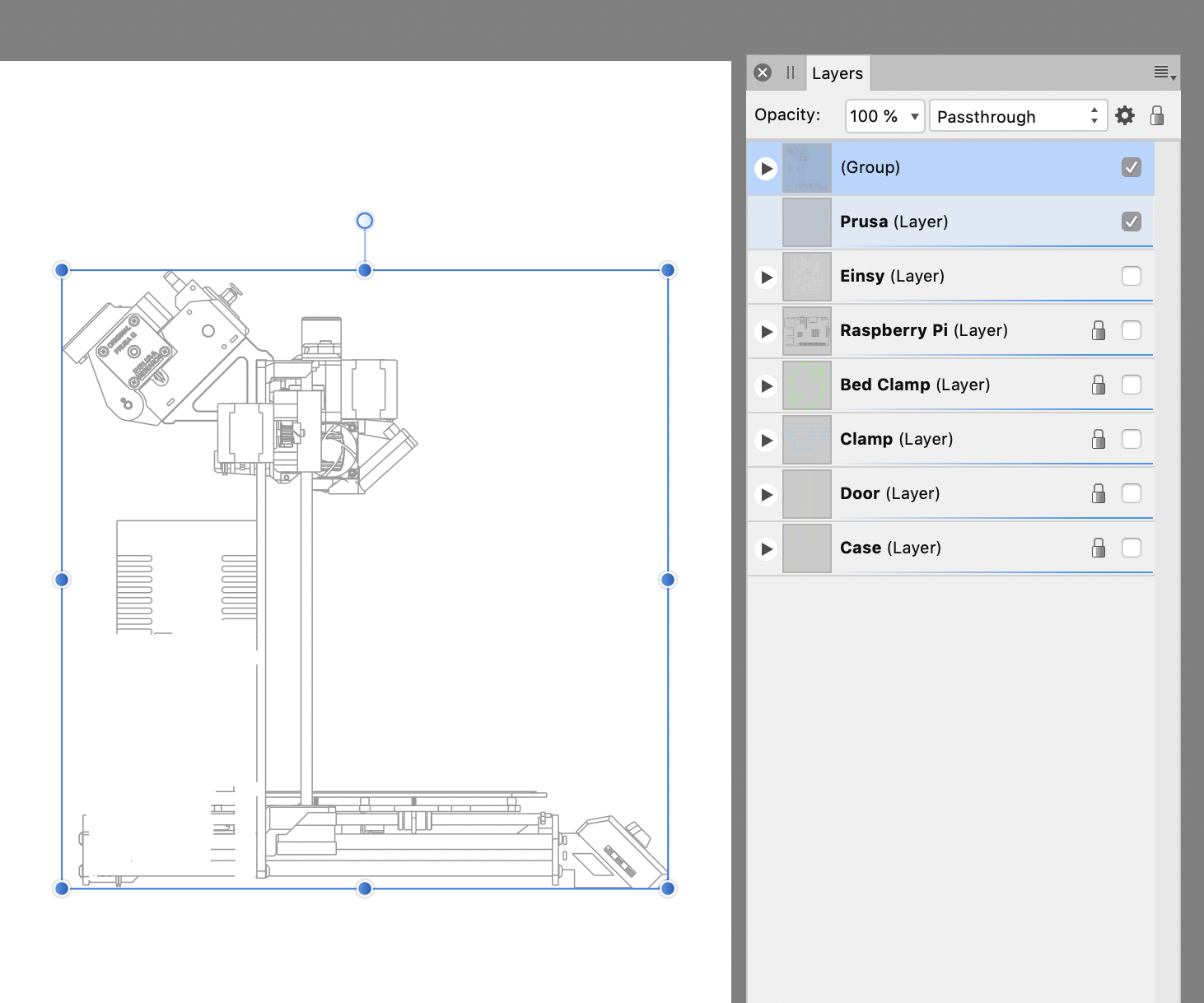Uncheck the Prusa layer visibility
Image resolution: width=1204 pixels, height=1003 pixels.
[1132, 222]
